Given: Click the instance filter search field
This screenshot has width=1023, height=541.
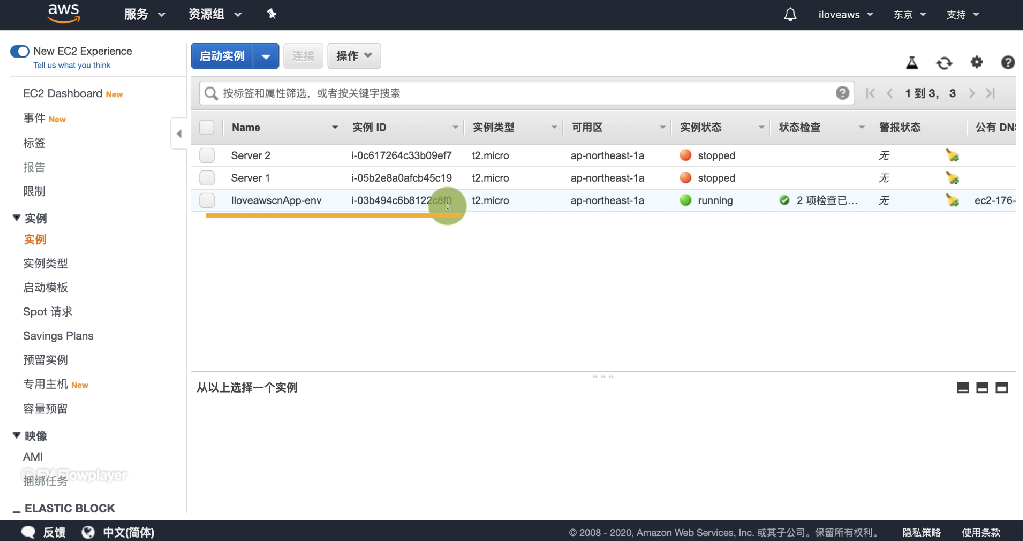Looking at the screenshot, I should pyautogui.click(x=526, y=93).
